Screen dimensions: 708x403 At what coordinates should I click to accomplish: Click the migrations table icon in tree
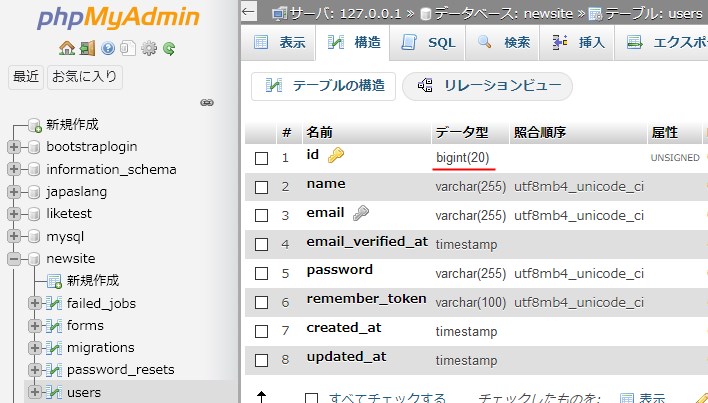coord(55,348)
